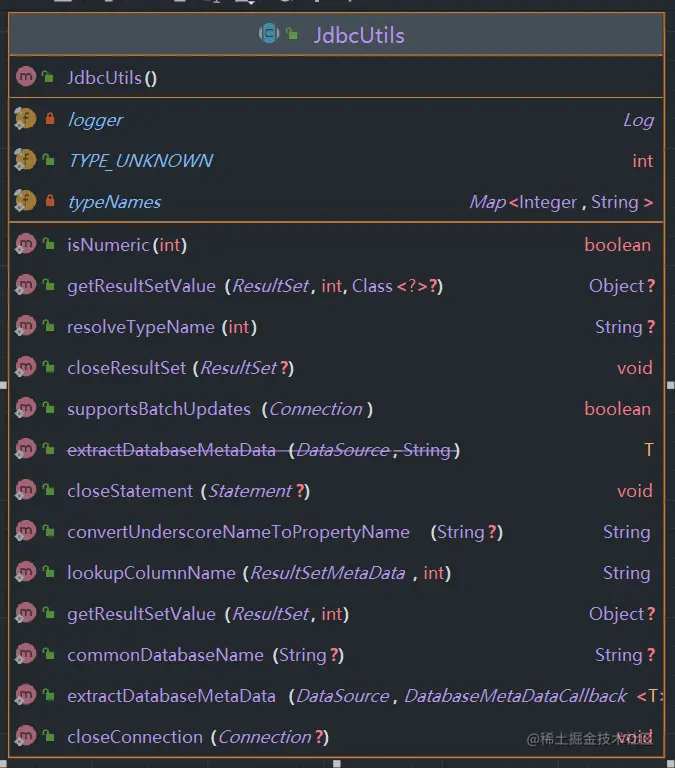The width and height of the screenshot is (675, 768).
Task: Click the private lock icon beside typeNames
Action: point(49,202)
